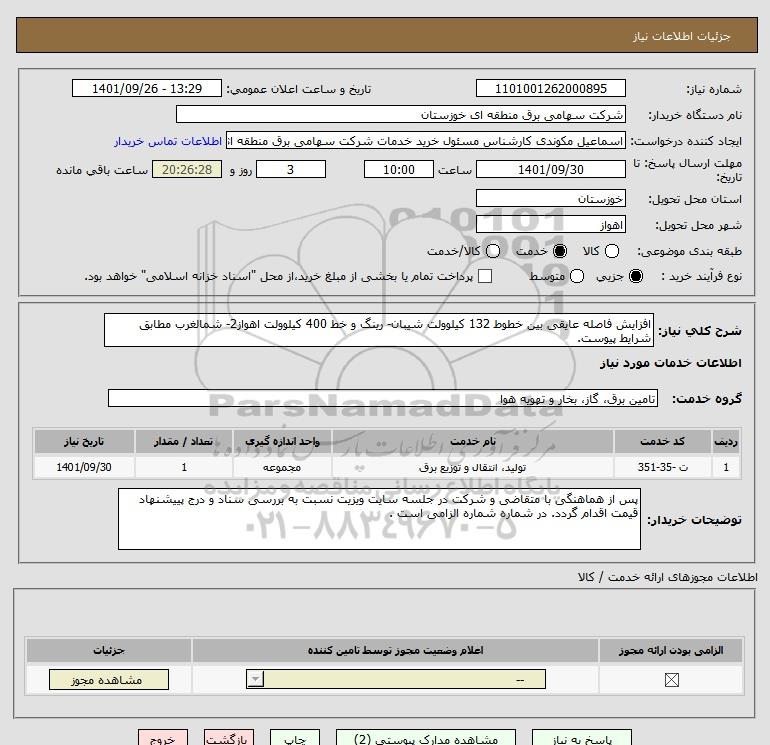770x745 pixels.
Task: Click the پاسخ به نیاز button
Action: tap(582, 738)
